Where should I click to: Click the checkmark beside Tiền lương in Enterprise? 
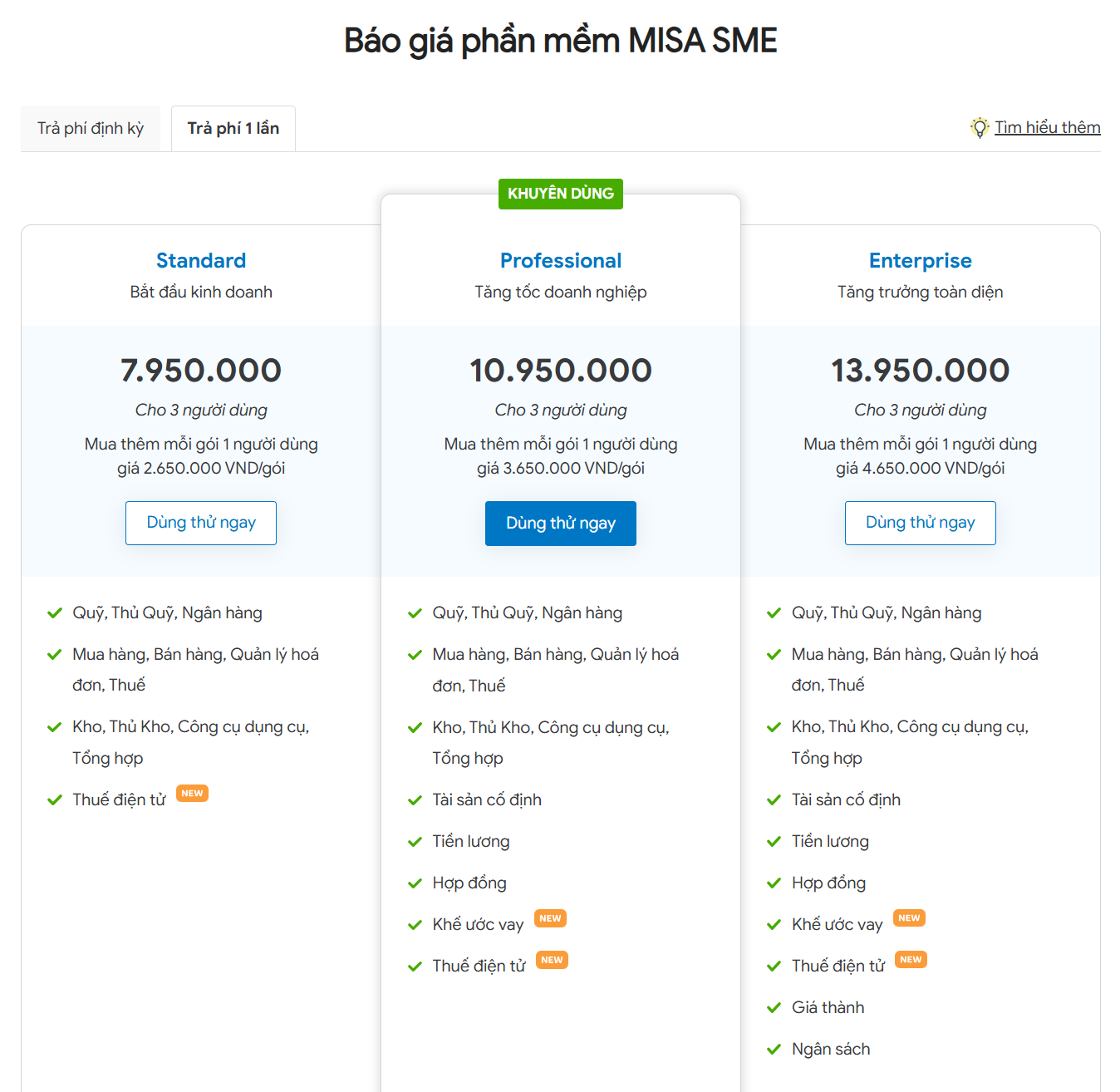(774, 841)
